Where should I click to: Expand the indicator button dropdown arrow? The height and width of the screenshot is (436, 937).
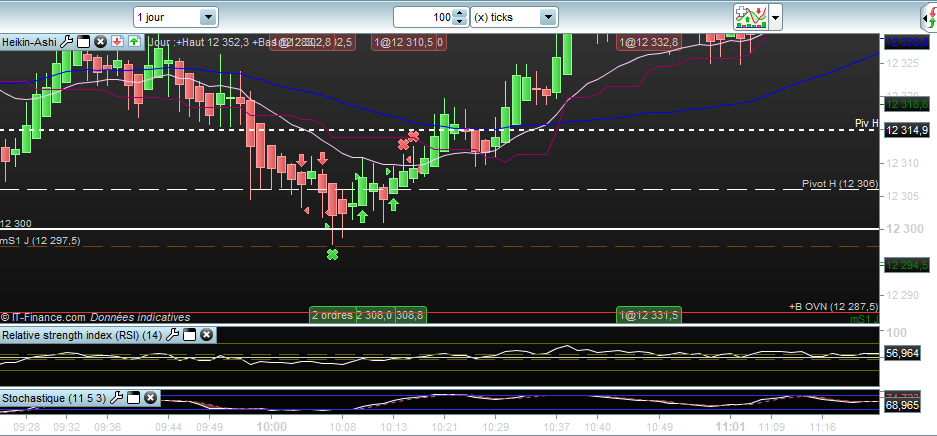pos(776,17)
